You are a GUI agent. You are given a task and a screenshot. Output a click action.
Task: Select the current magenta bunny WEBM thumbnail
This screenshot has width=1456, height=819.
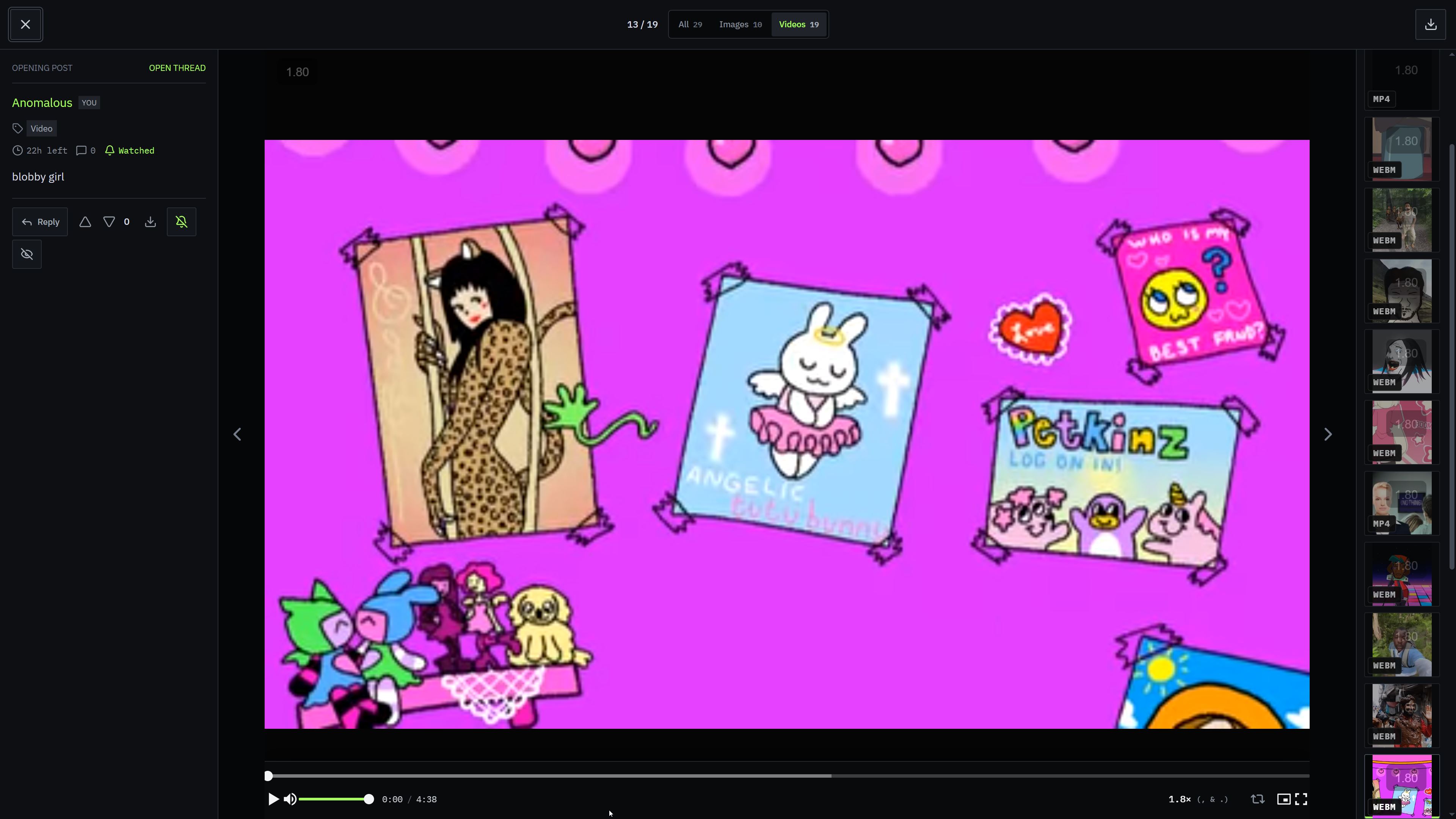point(1402,786)
